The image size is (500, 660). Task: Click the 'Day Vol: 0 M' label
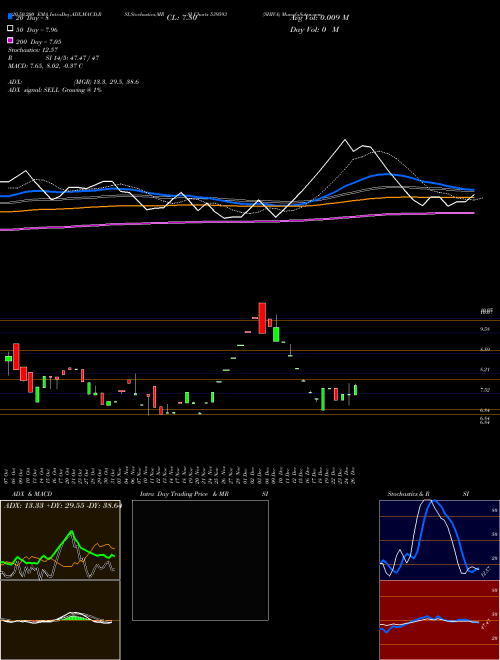[x=315, y=30]
